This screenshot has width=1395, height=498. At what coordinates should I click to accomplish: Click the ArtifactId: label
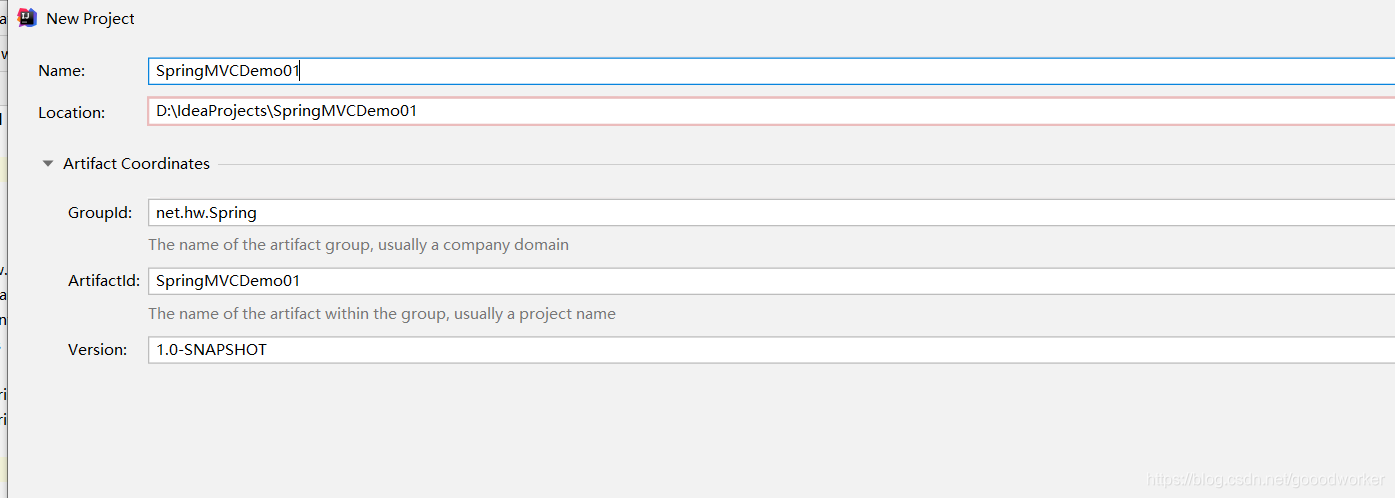click(x=104, y=282)
